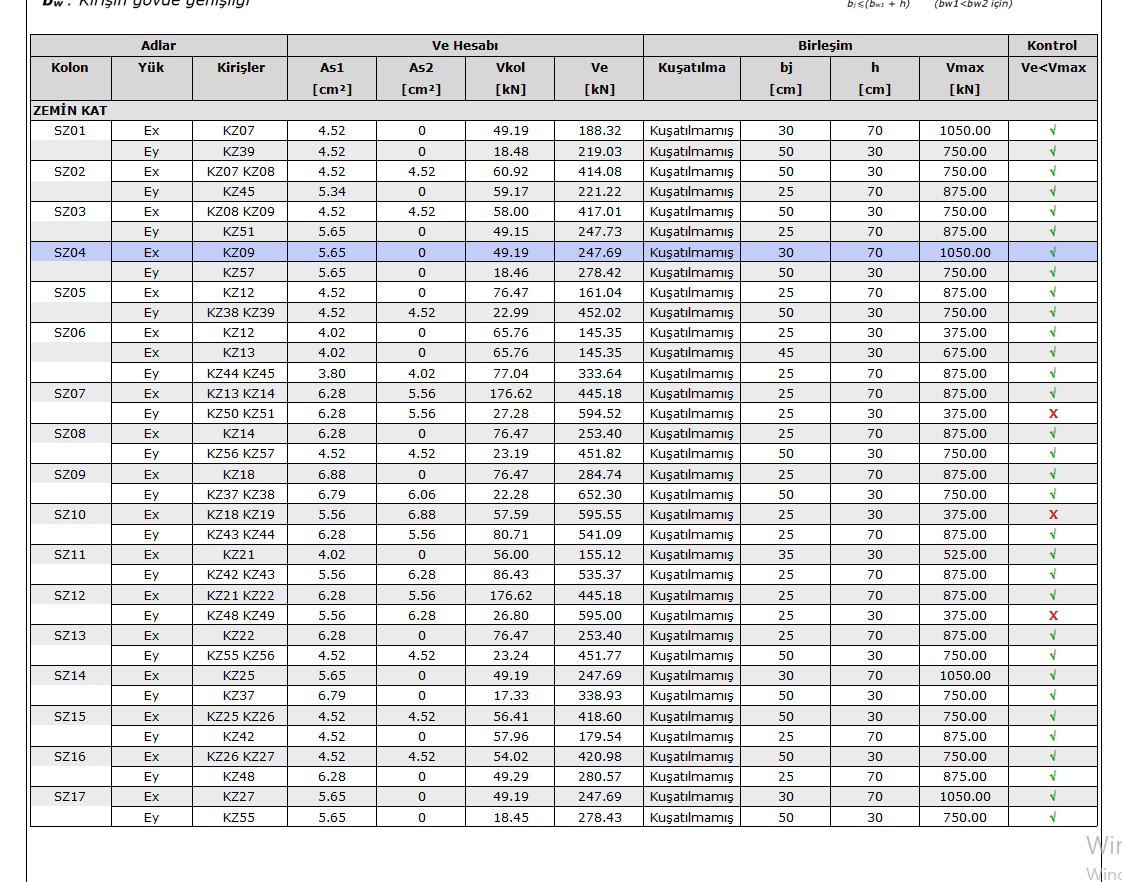This screenshot has width=1122, height=882.
Task: Select the SZ04 column row
Action: (x=564, y=253)
